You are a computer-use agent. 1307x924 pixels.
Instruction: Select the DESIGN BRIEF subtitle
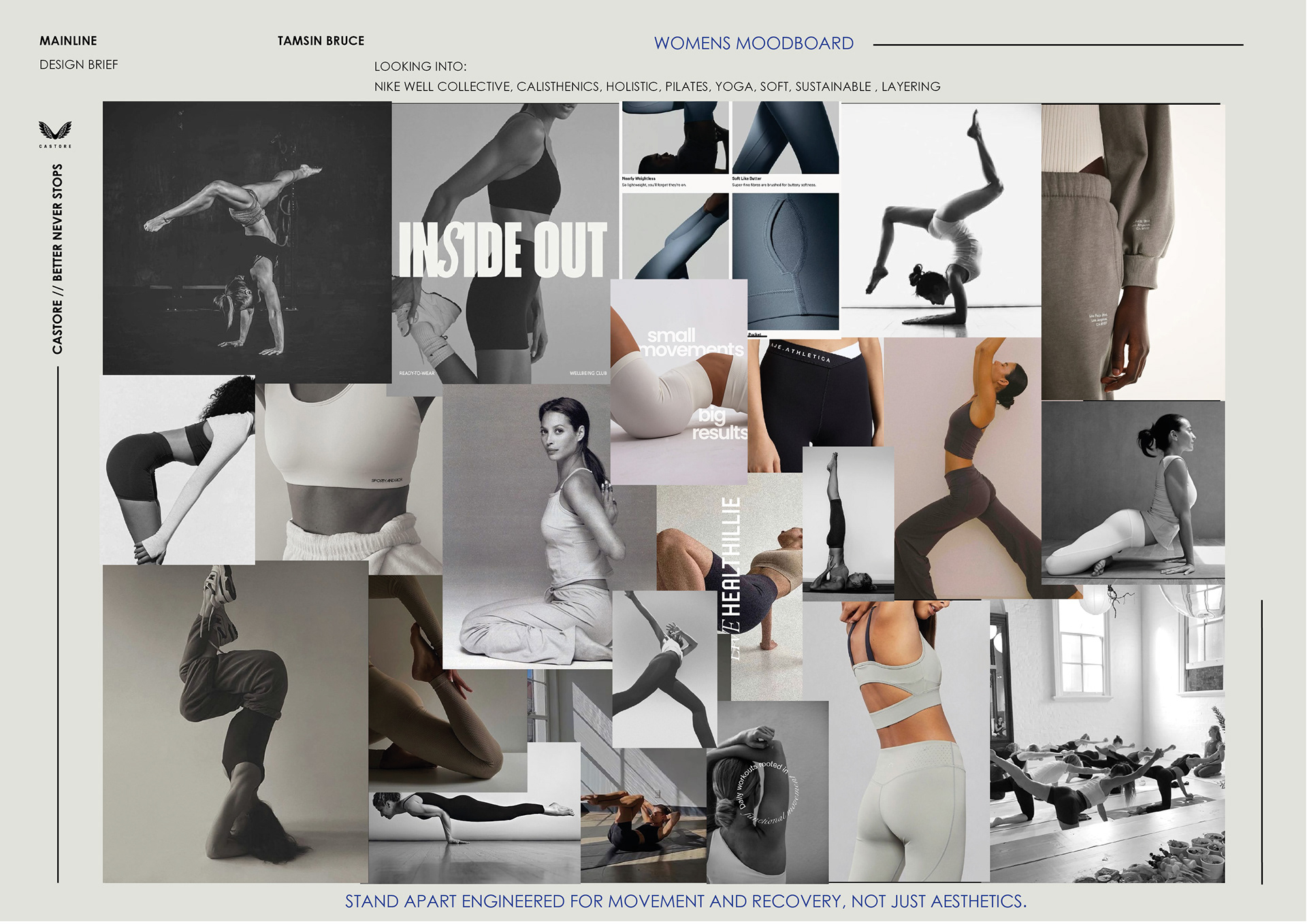(x=78, y=65)
